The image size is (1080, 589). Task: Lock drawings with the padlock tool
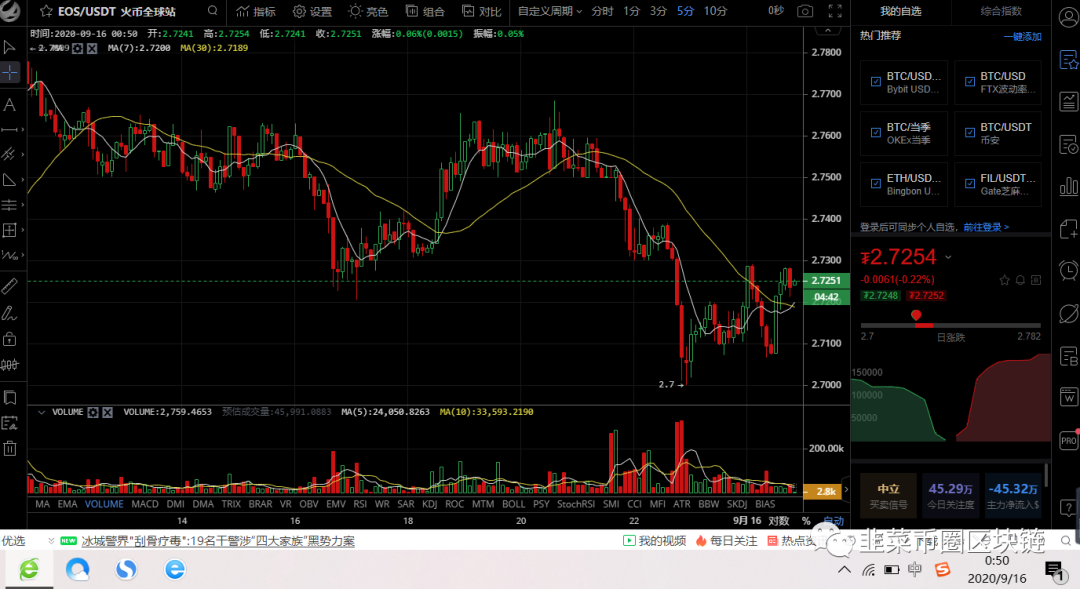[10, 339]
